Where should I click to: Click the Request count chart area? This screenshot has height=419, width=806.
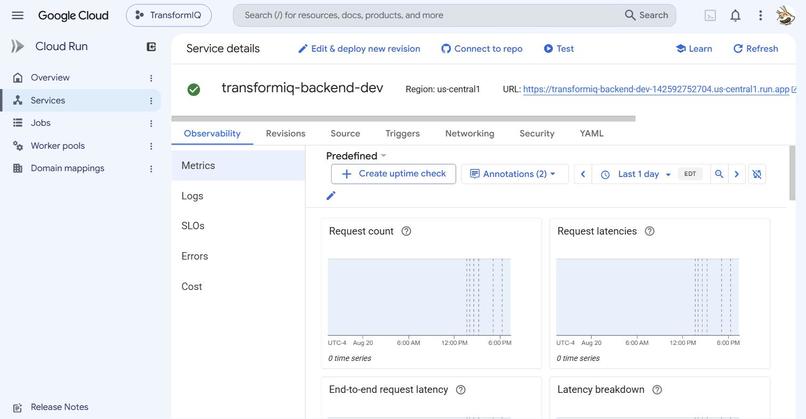click(x=419, y=297)
